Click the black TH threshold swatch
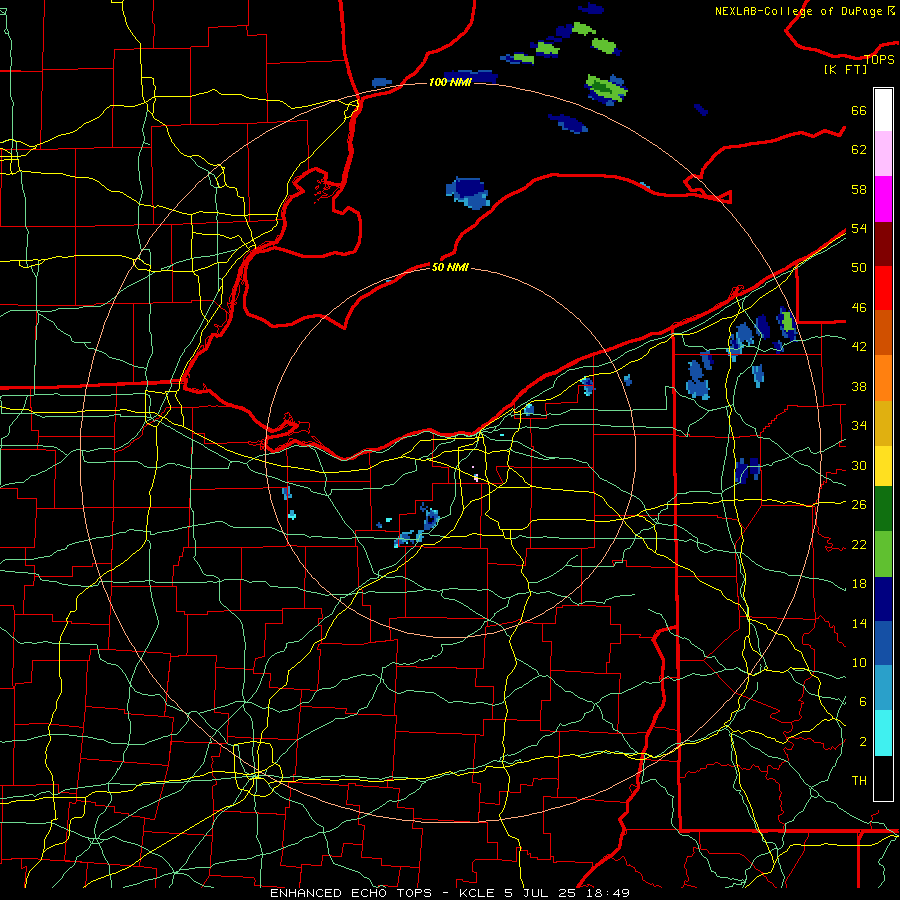 [883, 778]
